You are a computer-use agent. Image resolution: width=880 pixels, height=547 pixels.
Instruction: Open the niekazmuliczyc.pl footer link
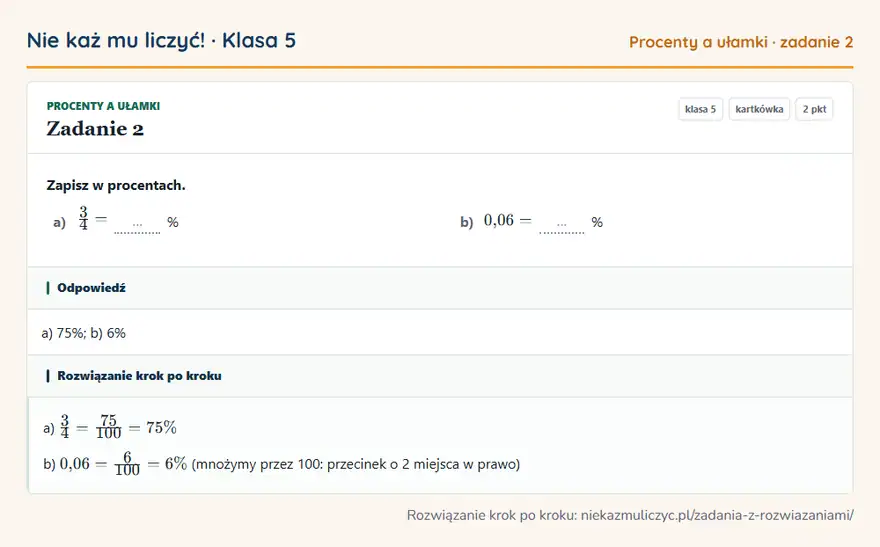pos(717,515)
